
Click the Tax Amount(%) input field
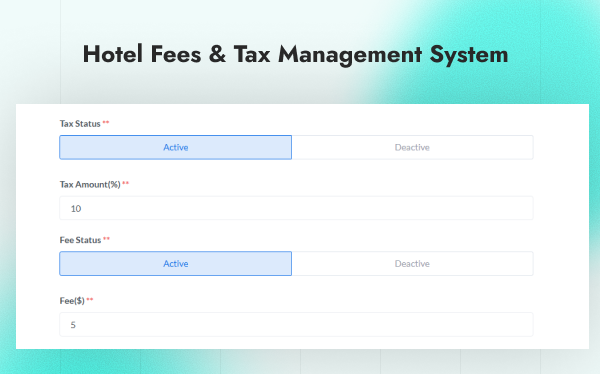[x=296, y=208]
